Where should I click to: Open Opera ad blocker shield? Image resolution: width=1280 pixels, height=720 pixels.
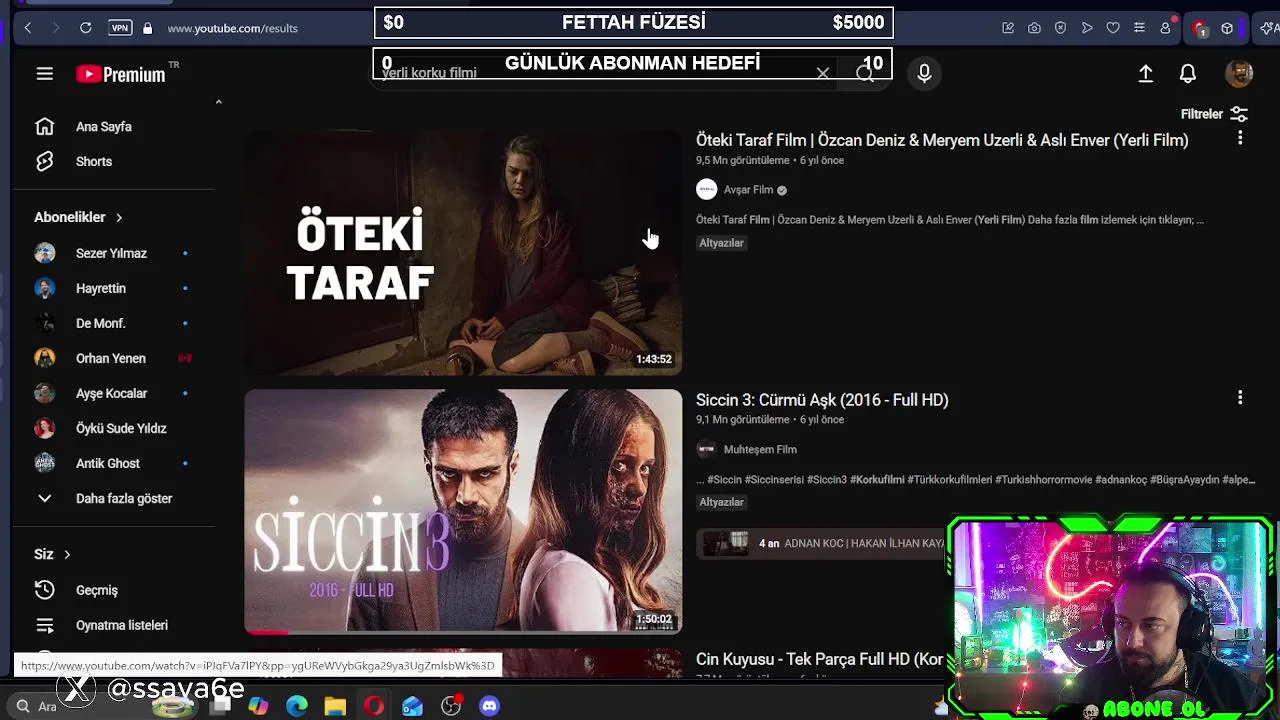pos(1061,28)
